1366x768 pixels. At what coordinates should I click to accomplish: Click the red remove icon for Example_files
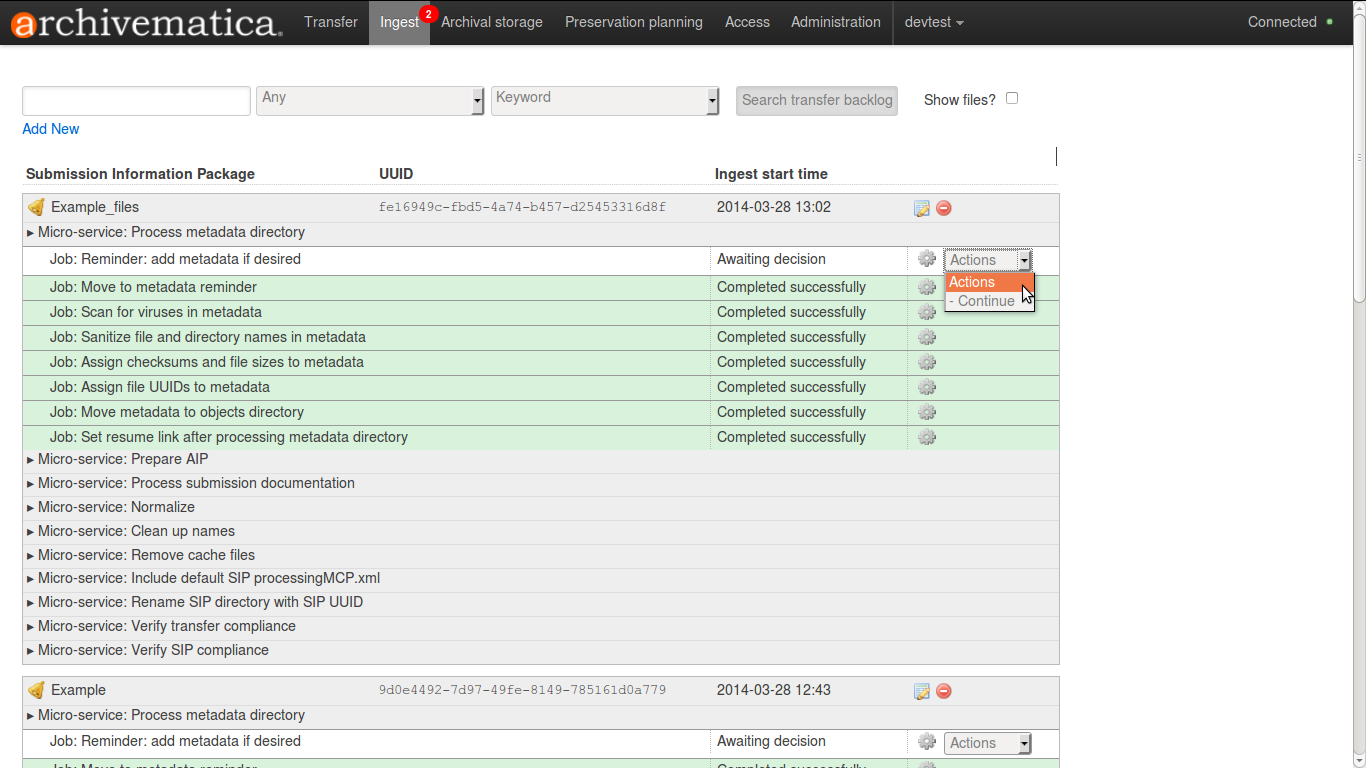tap(943, 208)
